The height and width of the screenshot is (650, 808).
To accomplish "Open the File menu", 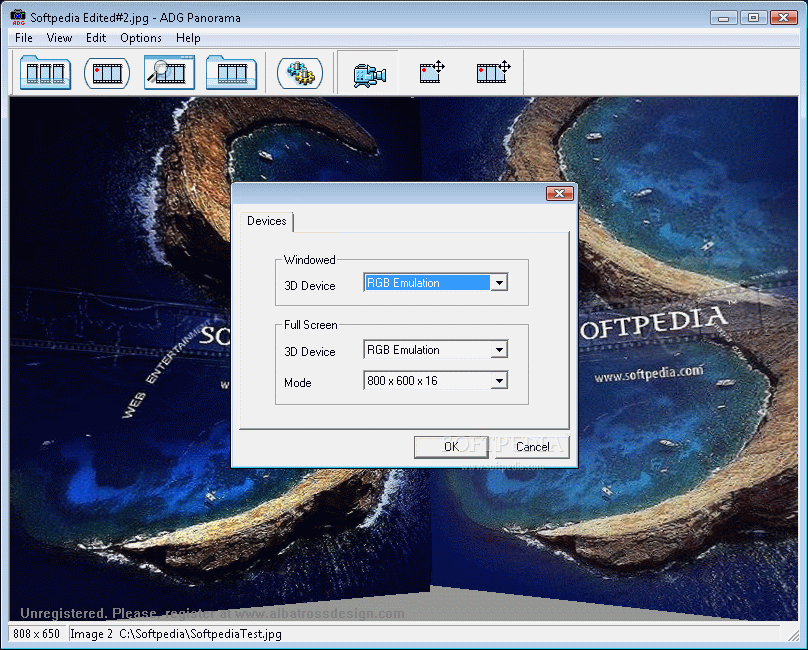I will pos(24,38).
